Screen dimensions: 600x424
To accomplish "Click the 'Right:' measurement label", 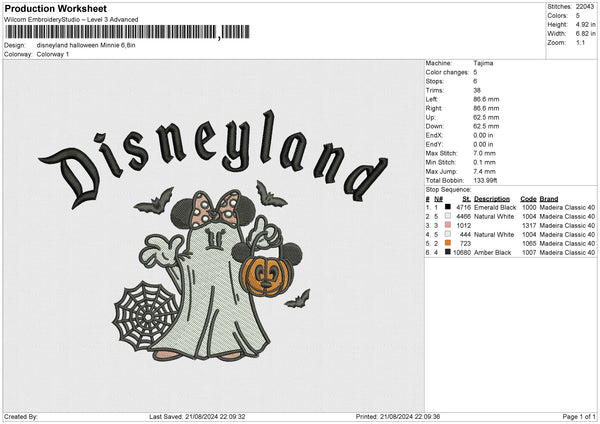I will coord(434,108).
